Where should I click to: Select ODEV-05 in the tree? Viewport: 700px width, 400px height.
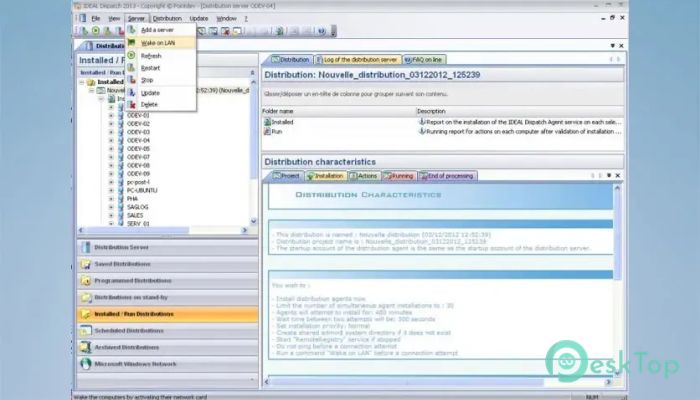(138, 149)
